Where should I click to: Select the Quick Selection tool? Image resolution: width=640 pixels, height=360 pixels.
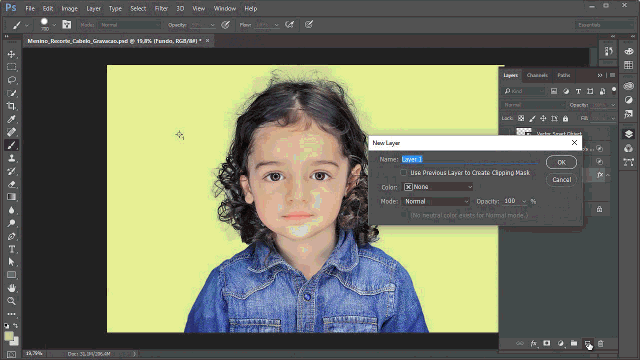[x=11, y=93]
